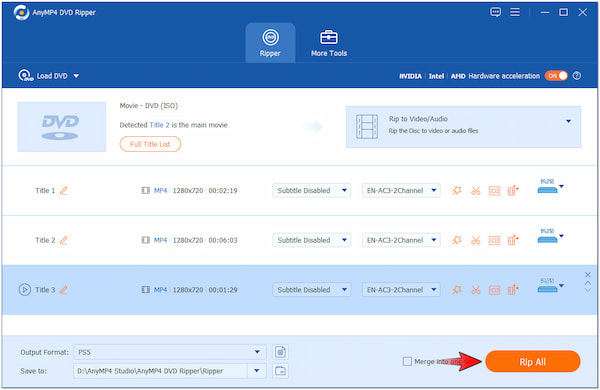Image resolution: width=600 pixels, height=390 pixels.
Task: Click the Title 2 edit effects icon
Action: [457, 240]
